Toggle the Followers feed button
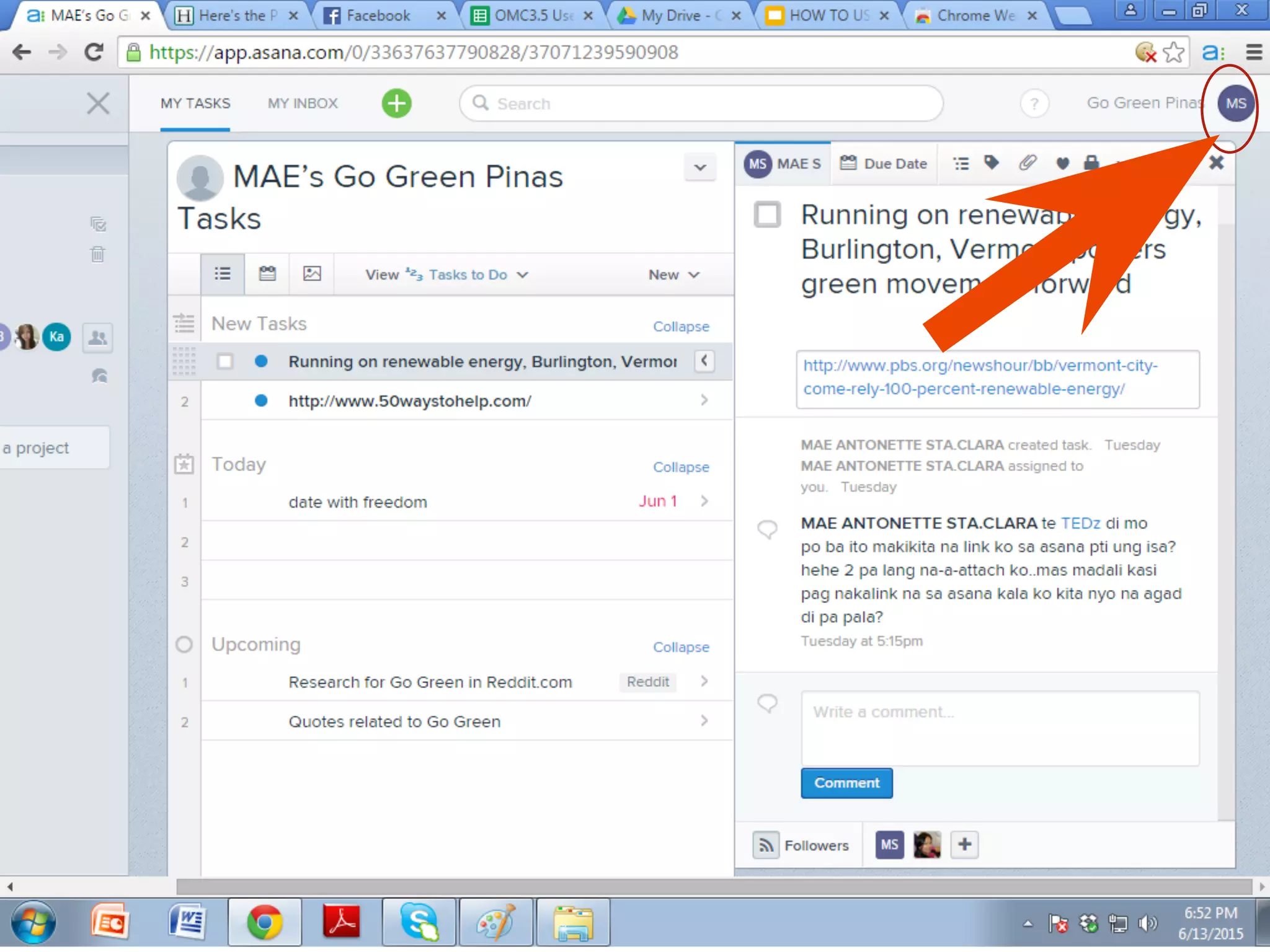The height and width of the screenshot is (952, 1270). [765, 845]
